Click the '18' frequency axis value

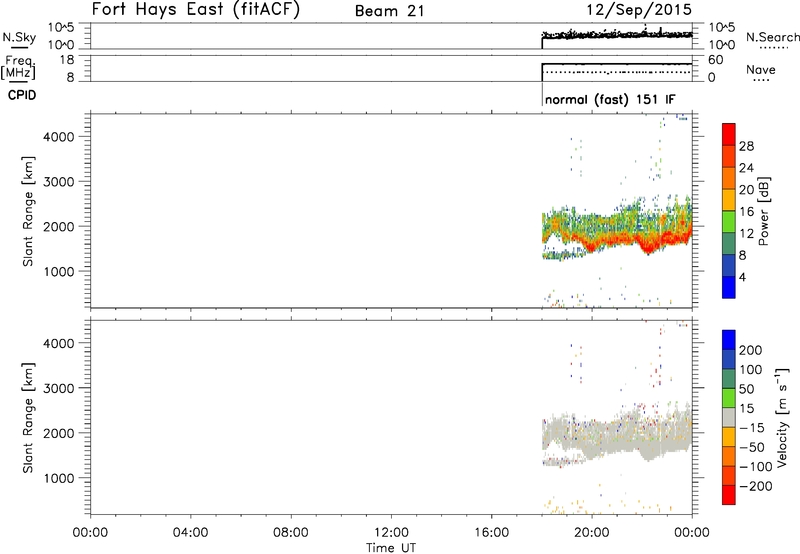66,60
